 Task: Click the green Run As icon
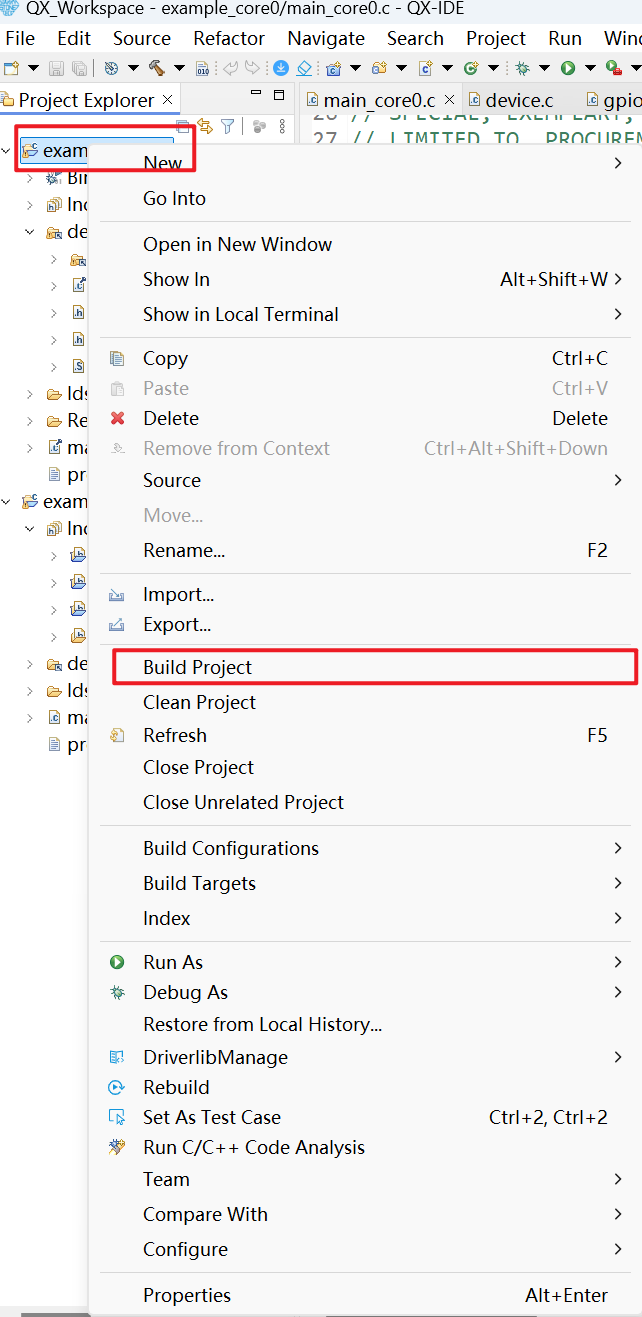point(118,962)
